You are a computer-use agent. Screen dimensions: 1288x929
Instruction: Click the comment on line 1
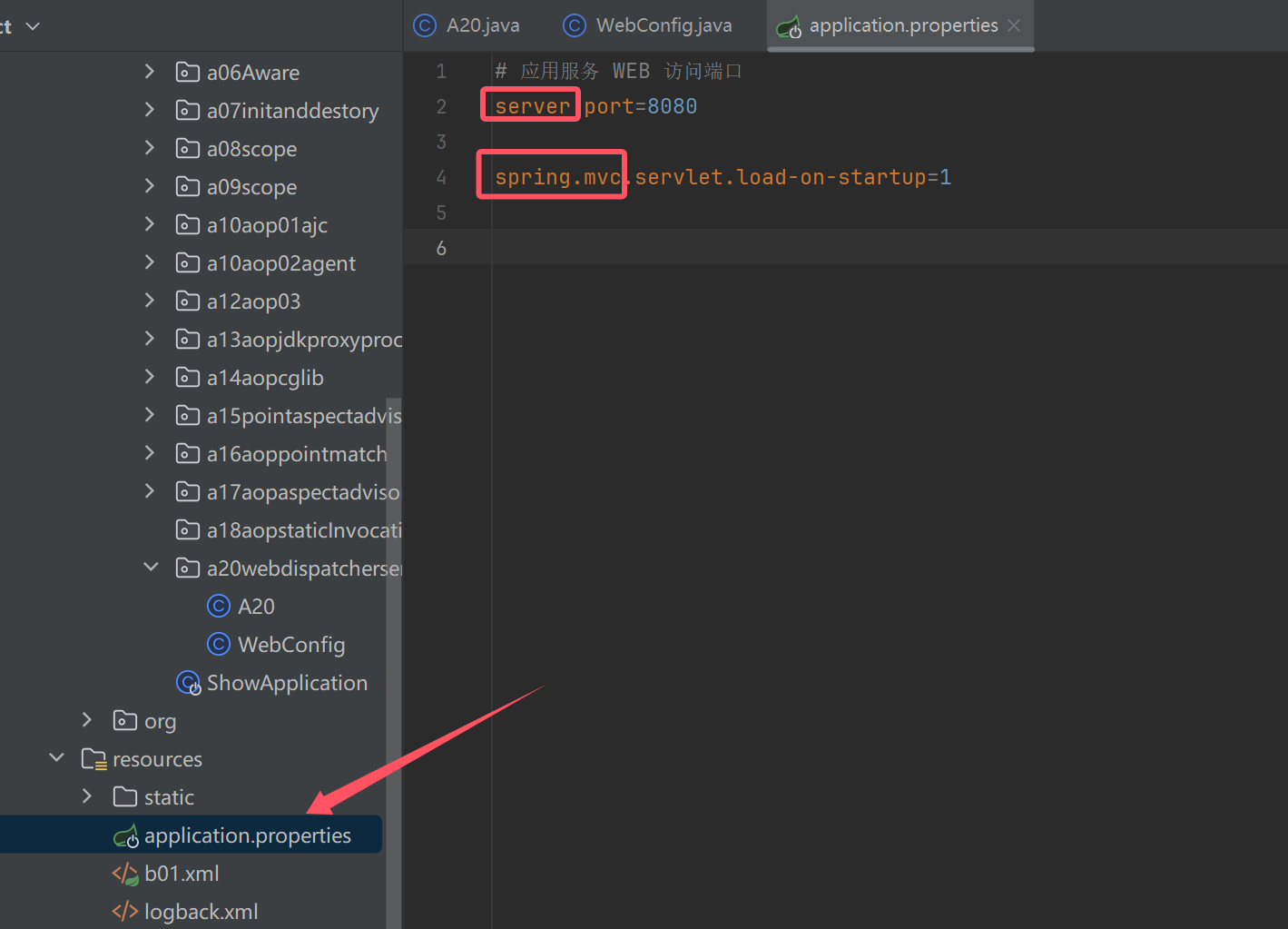[x=618, y=71]
